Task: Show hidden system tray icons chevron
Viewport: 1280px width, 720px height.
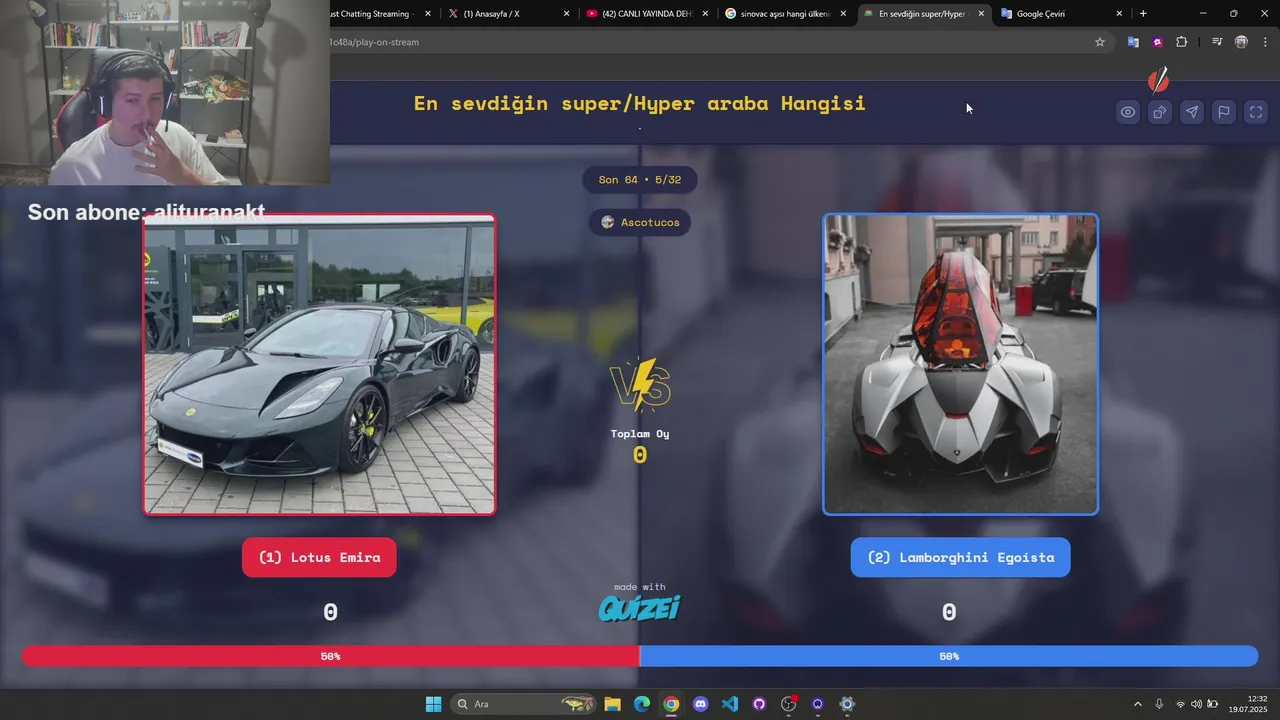Action: [1137, 704]
